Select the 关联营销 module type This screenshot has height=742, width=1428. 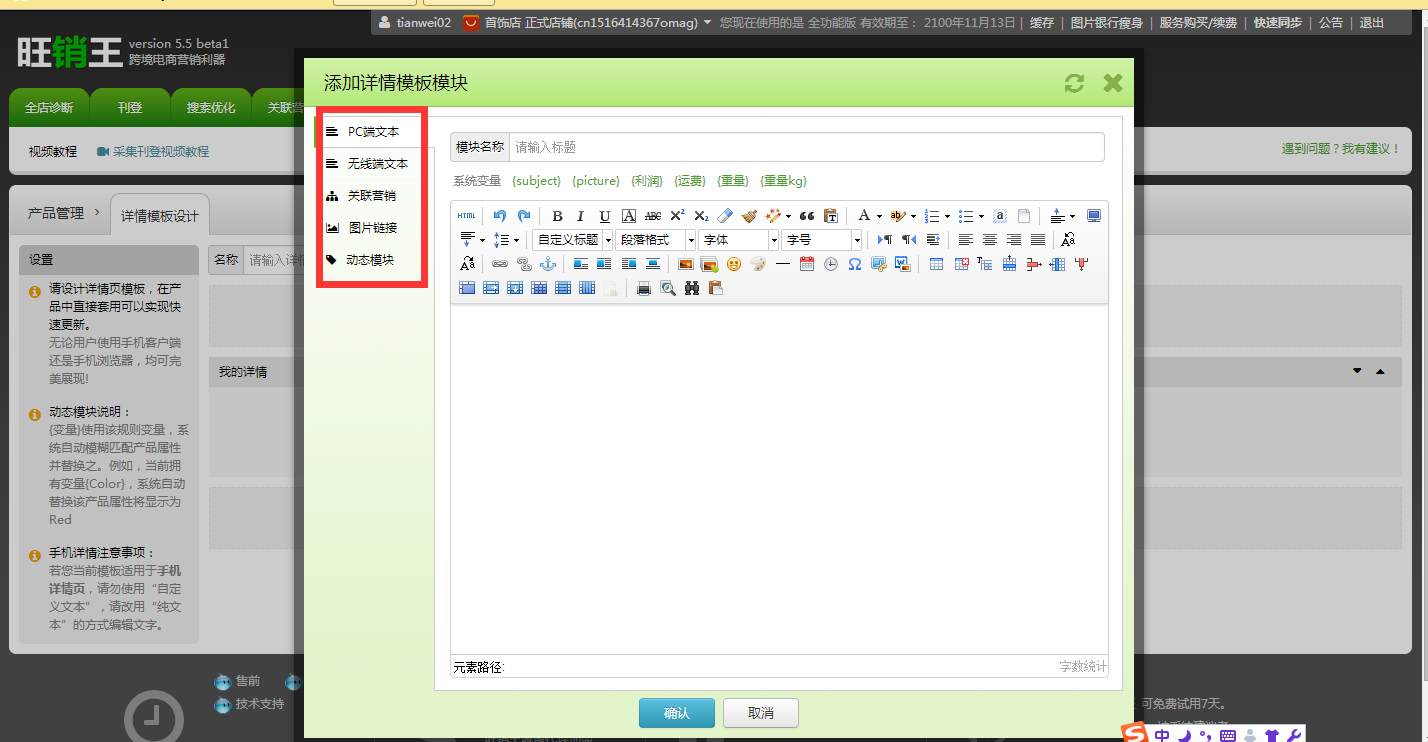pos(373,195)
